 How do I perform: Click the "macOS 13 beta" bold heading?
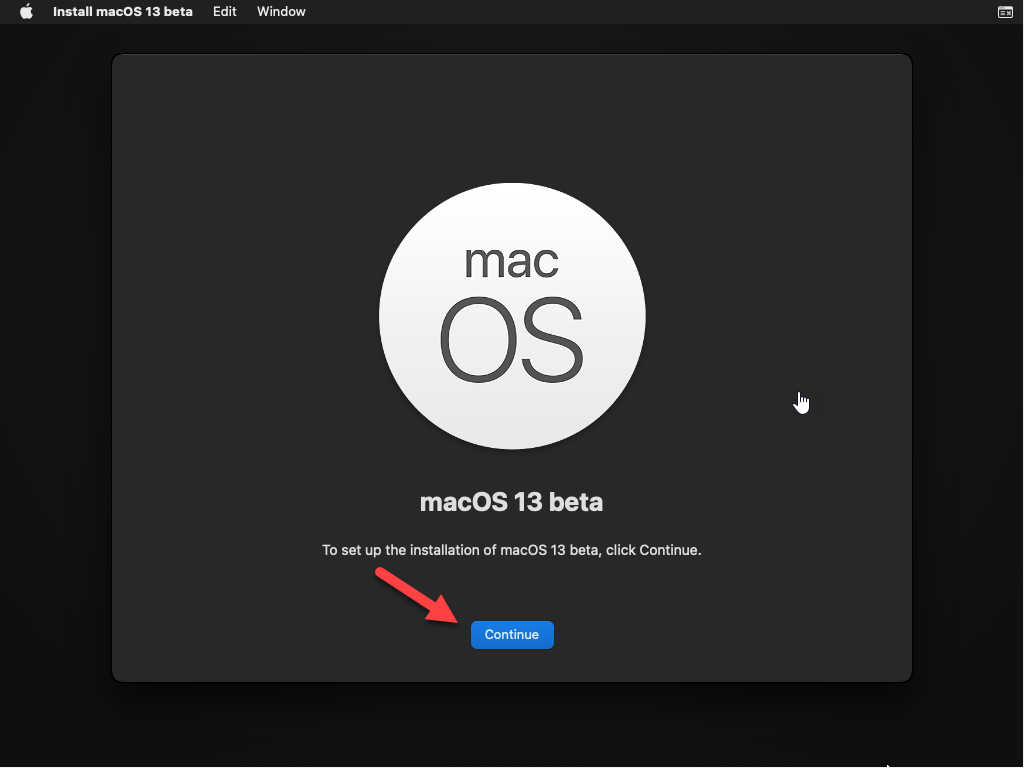(511, 501)
